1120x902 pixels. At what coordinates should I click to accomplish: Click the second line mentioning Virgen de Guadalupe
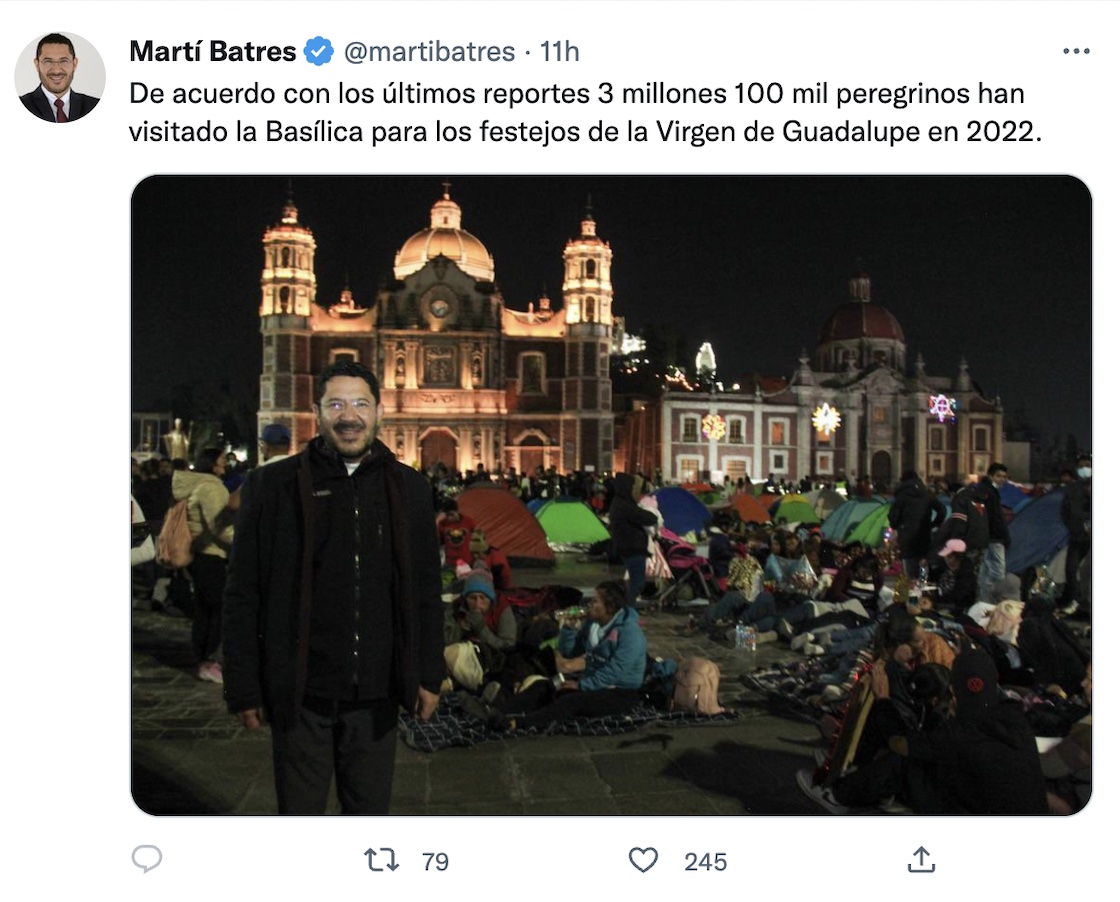point(585,132)
